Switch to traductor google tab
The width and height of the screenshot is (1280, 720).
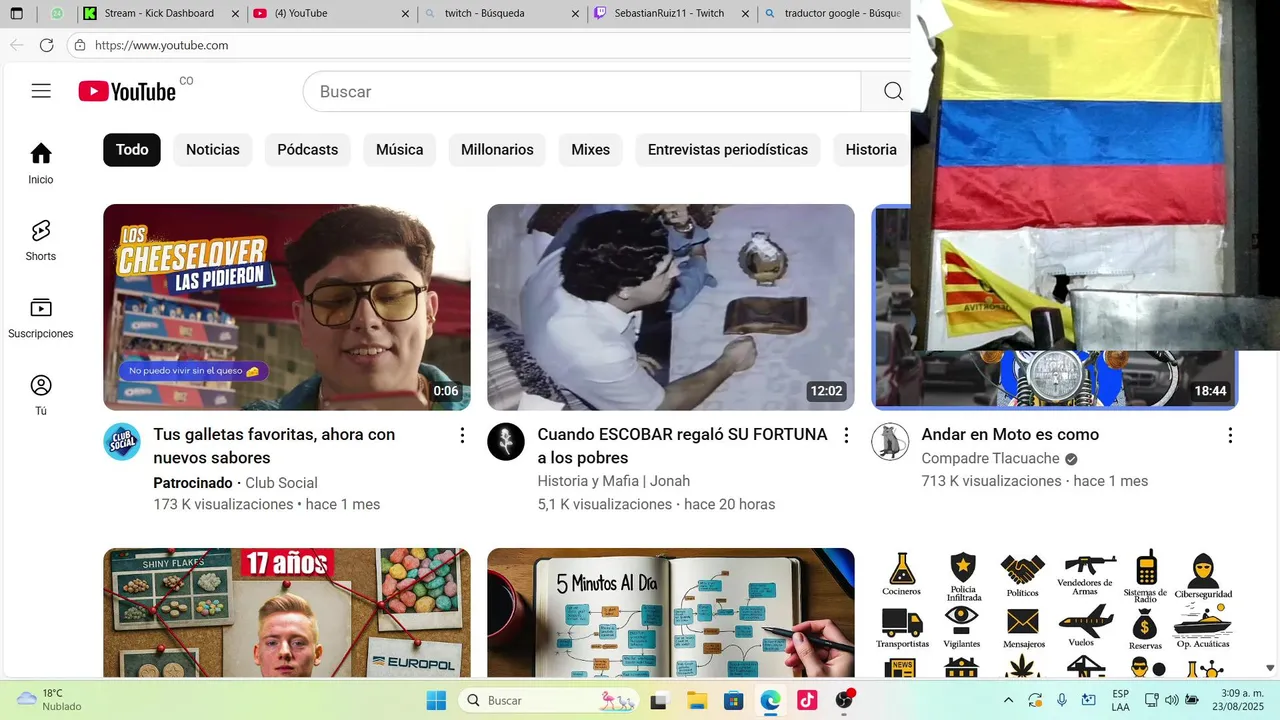pos(834,13)
